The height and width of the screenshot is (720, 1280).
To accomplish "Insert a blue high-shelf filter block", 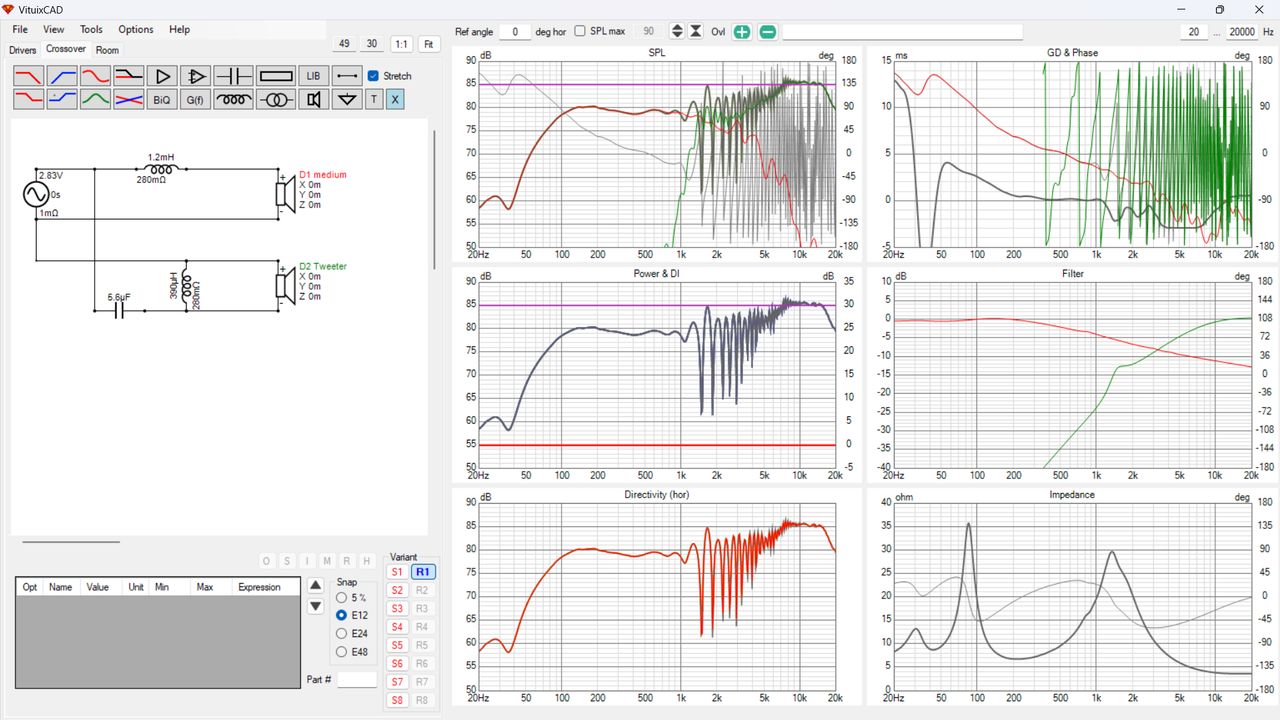I will (x=62, y=99).
